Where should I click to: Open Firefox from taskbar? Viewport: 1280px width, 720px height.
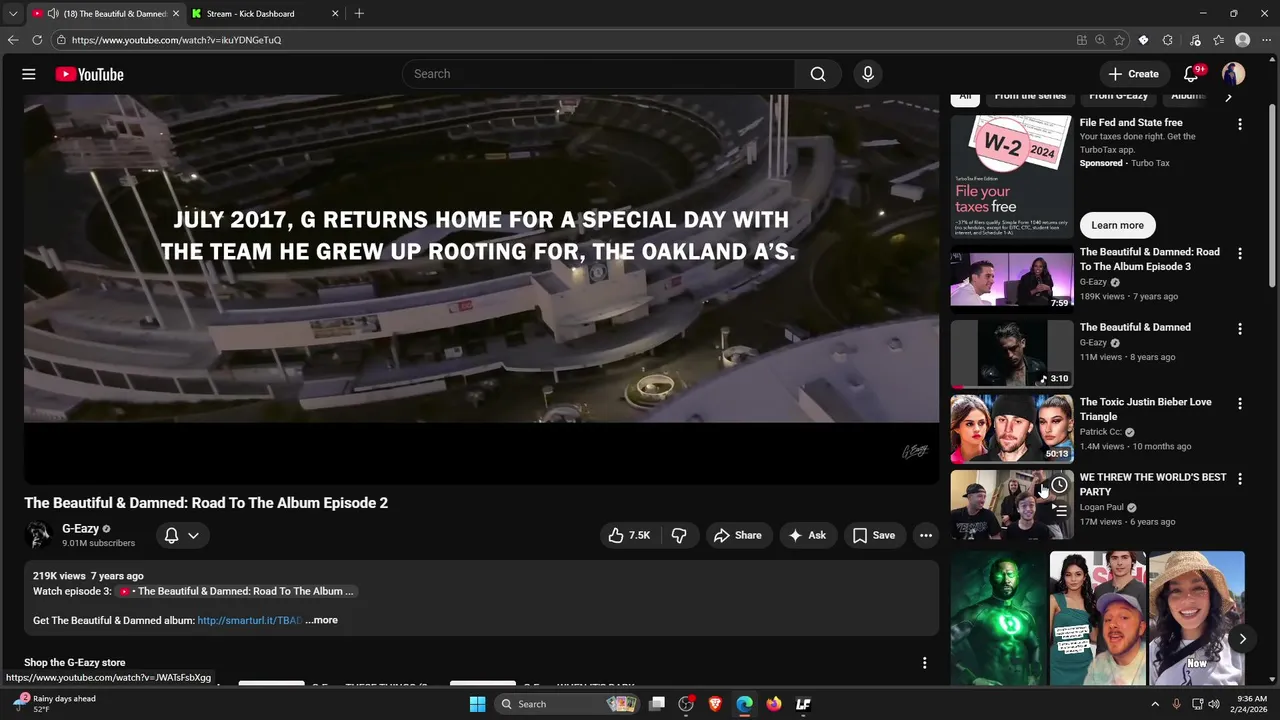[774, 704]
